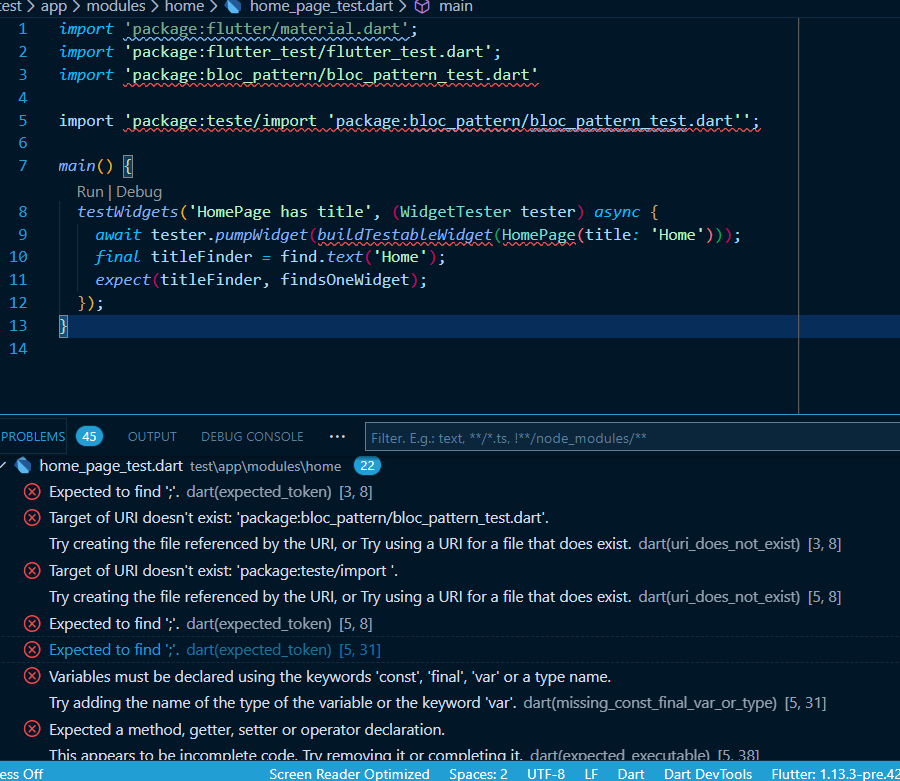Change end of line sequence LF

click(x=591, y=774)
